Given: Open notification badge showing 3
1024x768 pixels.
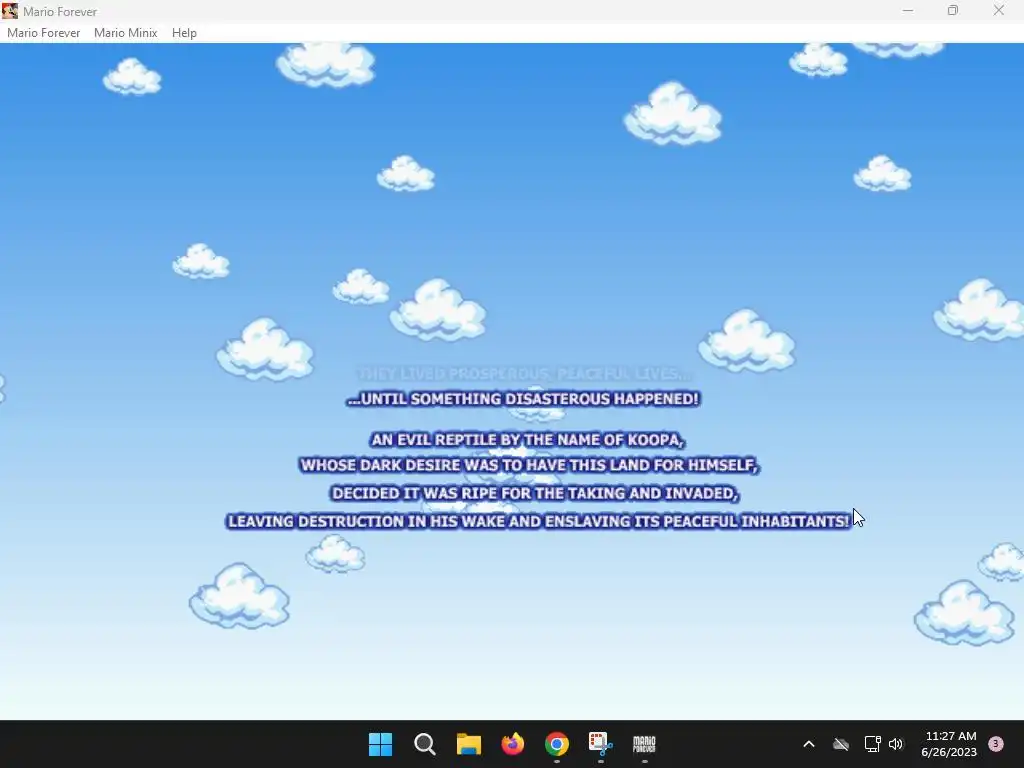Looking at the screenshot, I should click(x=996, y=744).
